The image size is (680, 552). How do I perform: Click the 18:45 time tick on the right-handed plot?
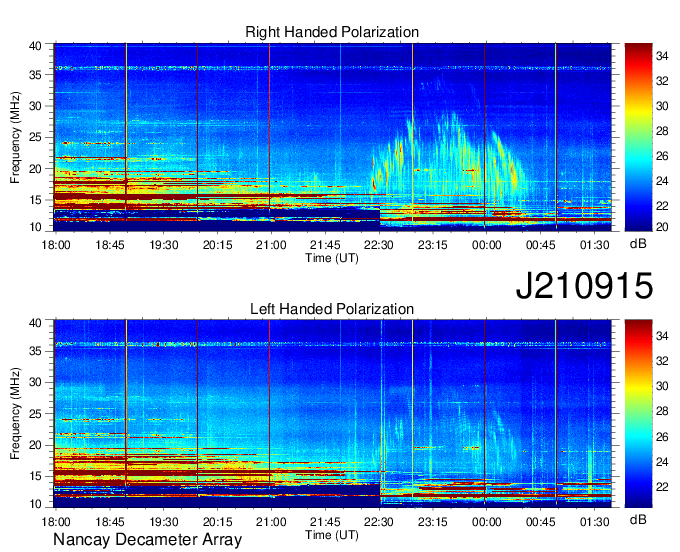click(x=110, y=245)
